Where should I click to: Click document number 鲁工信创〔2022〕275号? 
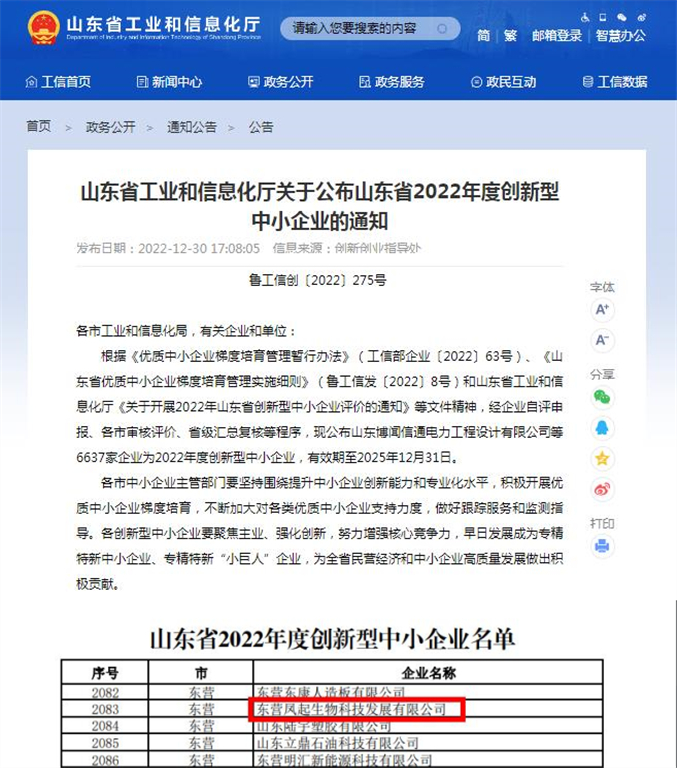[318, 280]
